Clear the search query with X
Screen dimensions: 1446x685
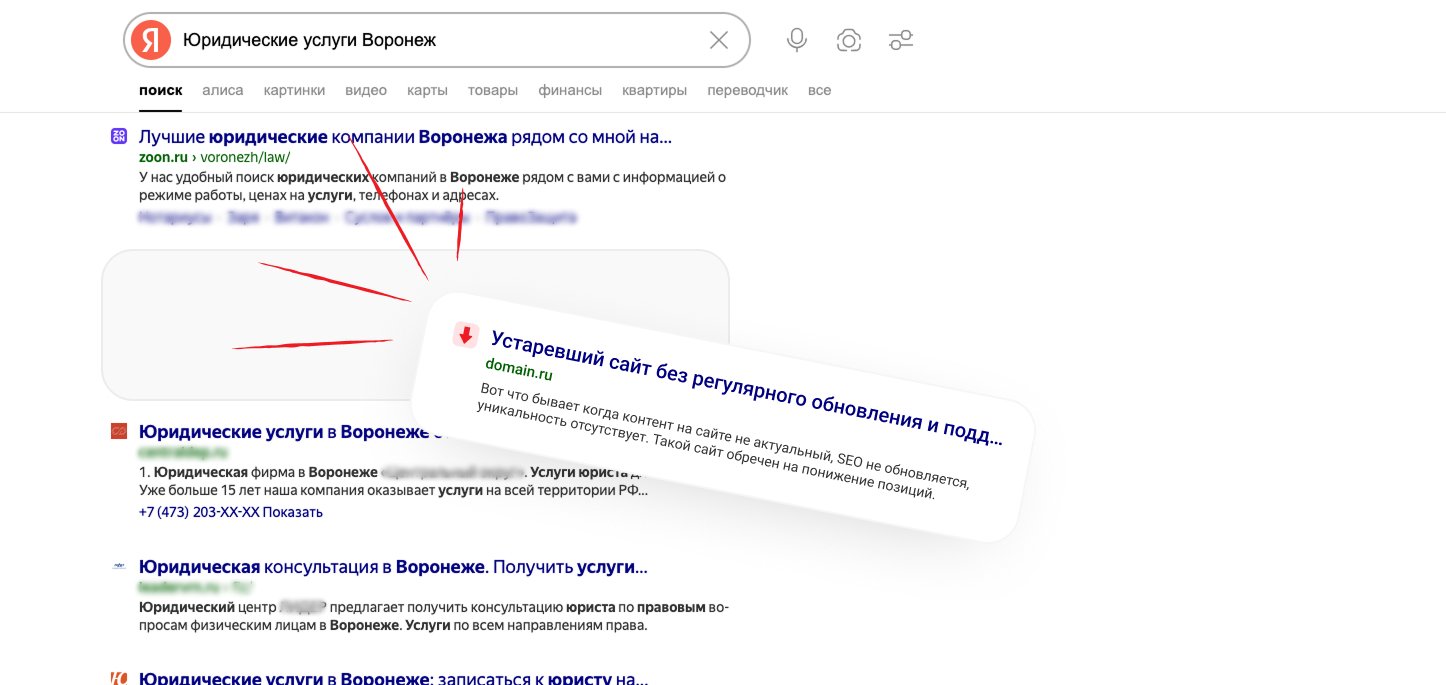tap(719, 40)
